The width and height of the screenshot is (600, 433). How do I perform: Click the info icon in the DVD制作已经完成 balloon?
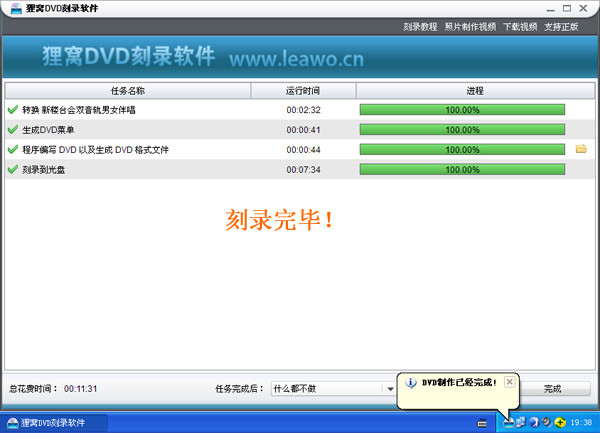tap(411, 383)
